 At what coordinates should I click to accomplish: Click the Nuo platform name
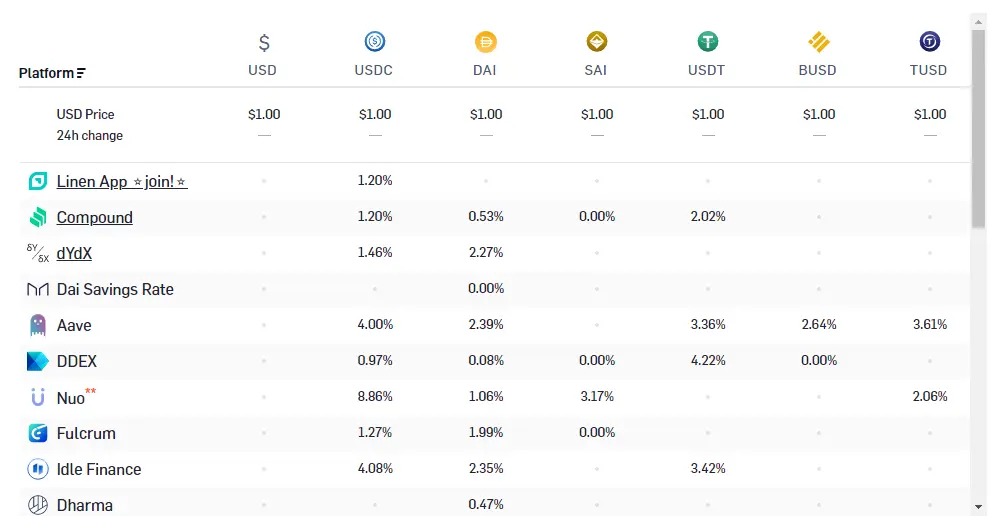[x=71, y=398]
